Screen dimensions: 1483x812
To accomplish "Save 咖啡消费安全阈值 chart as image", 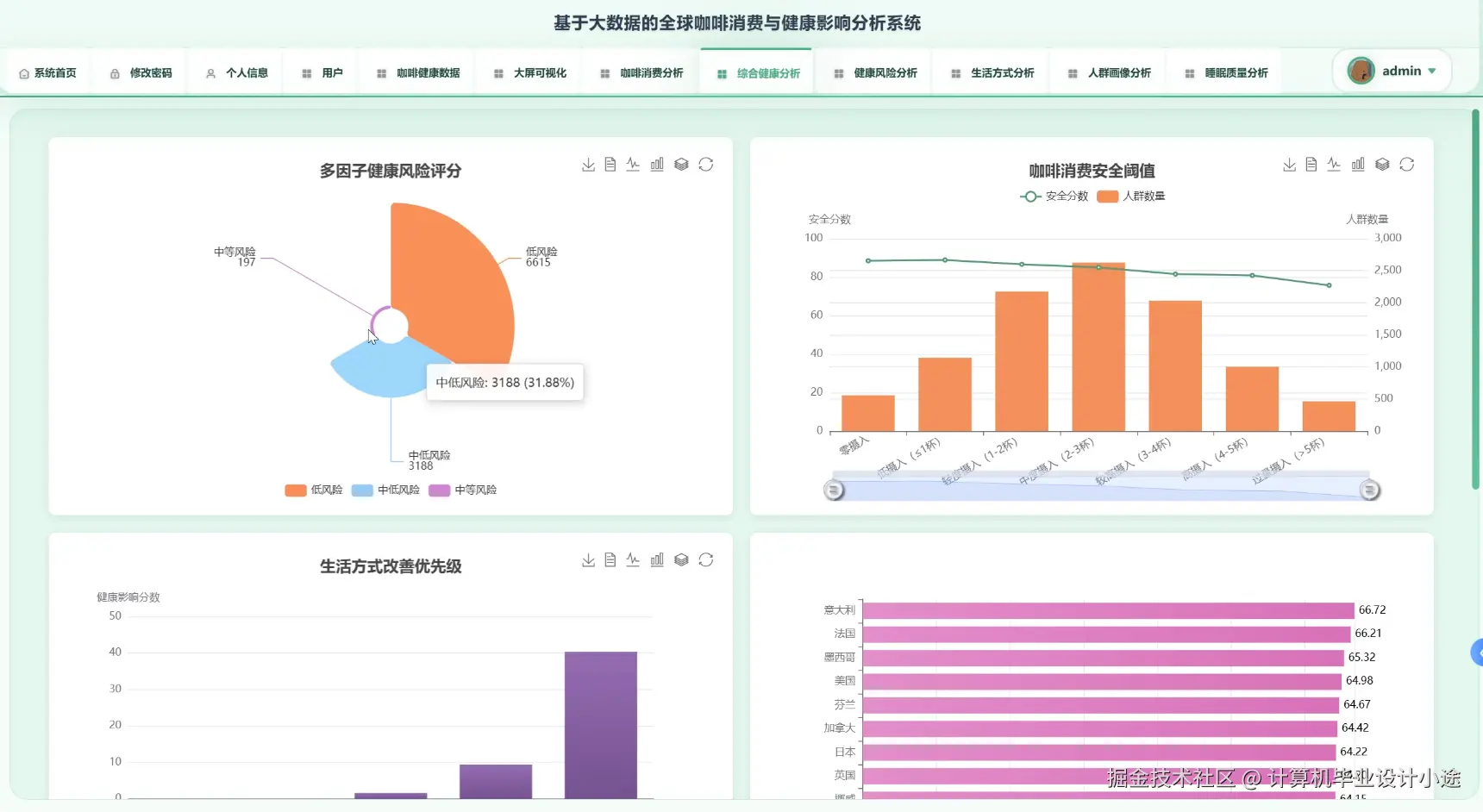I will pos(1289,165).
